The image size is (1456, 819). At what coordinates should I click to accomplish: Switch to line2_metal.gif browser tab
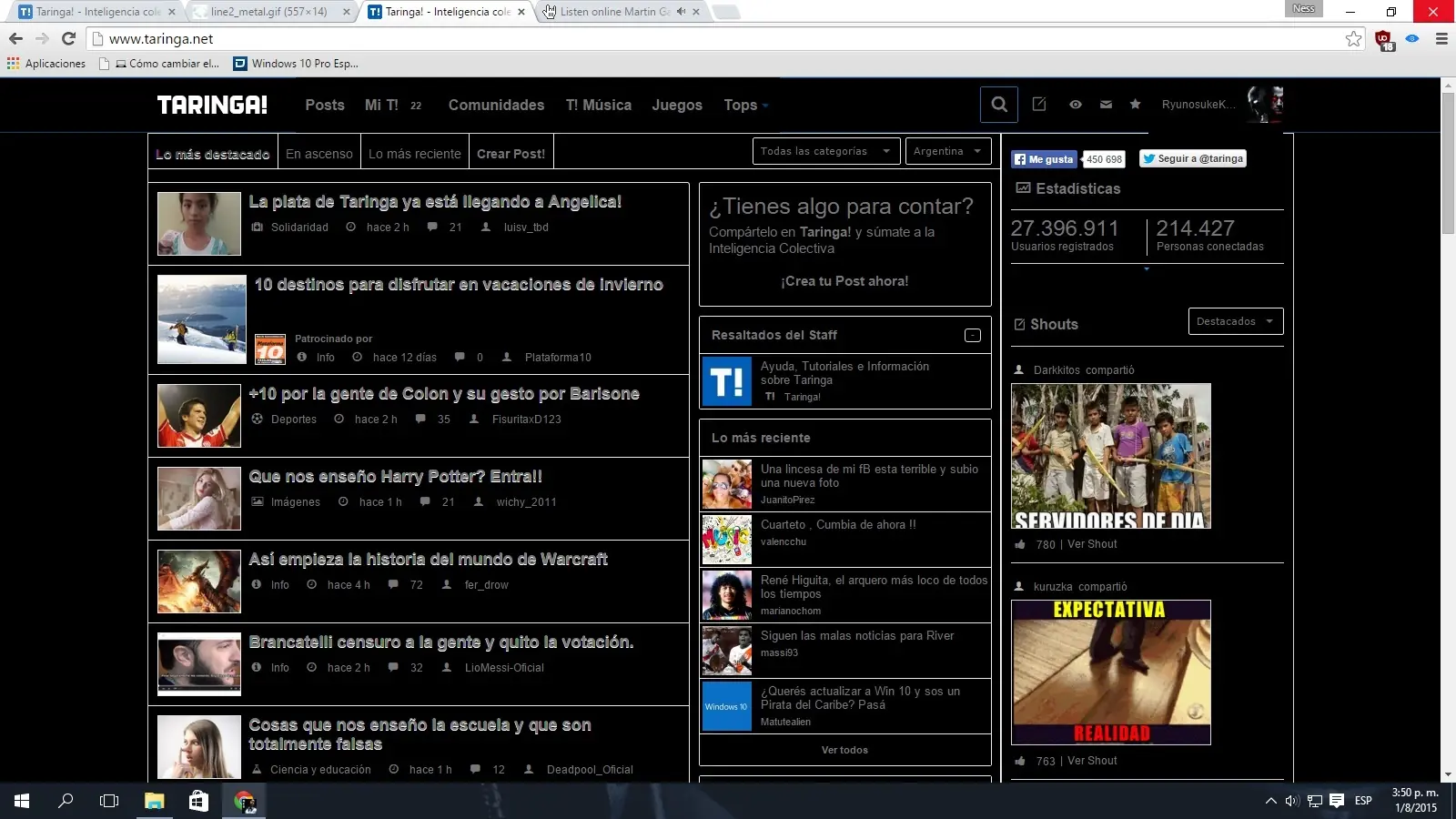[268, 12]
